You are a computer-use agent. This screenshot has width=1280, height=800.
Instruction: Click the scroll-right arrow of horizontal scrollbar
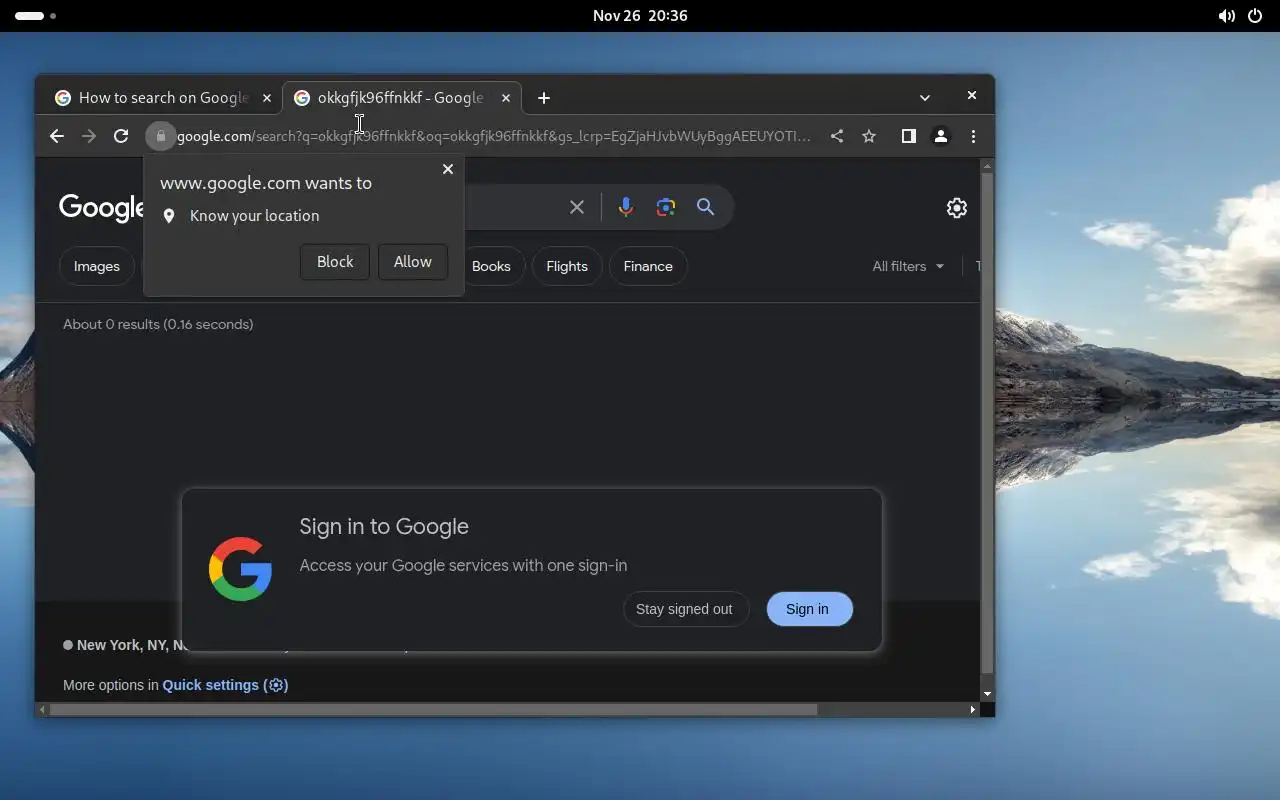point(973,710)
